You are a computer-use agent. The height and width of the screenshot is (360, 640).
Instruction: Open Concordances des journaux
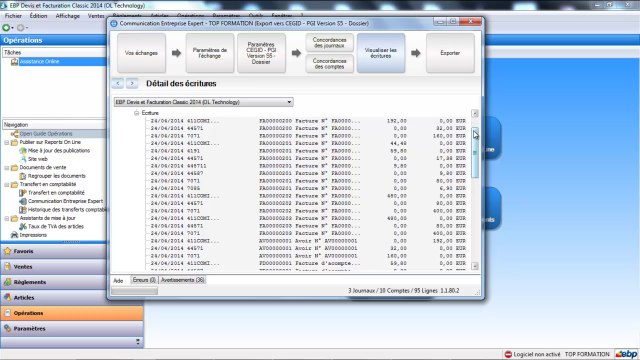click(329, 43)
